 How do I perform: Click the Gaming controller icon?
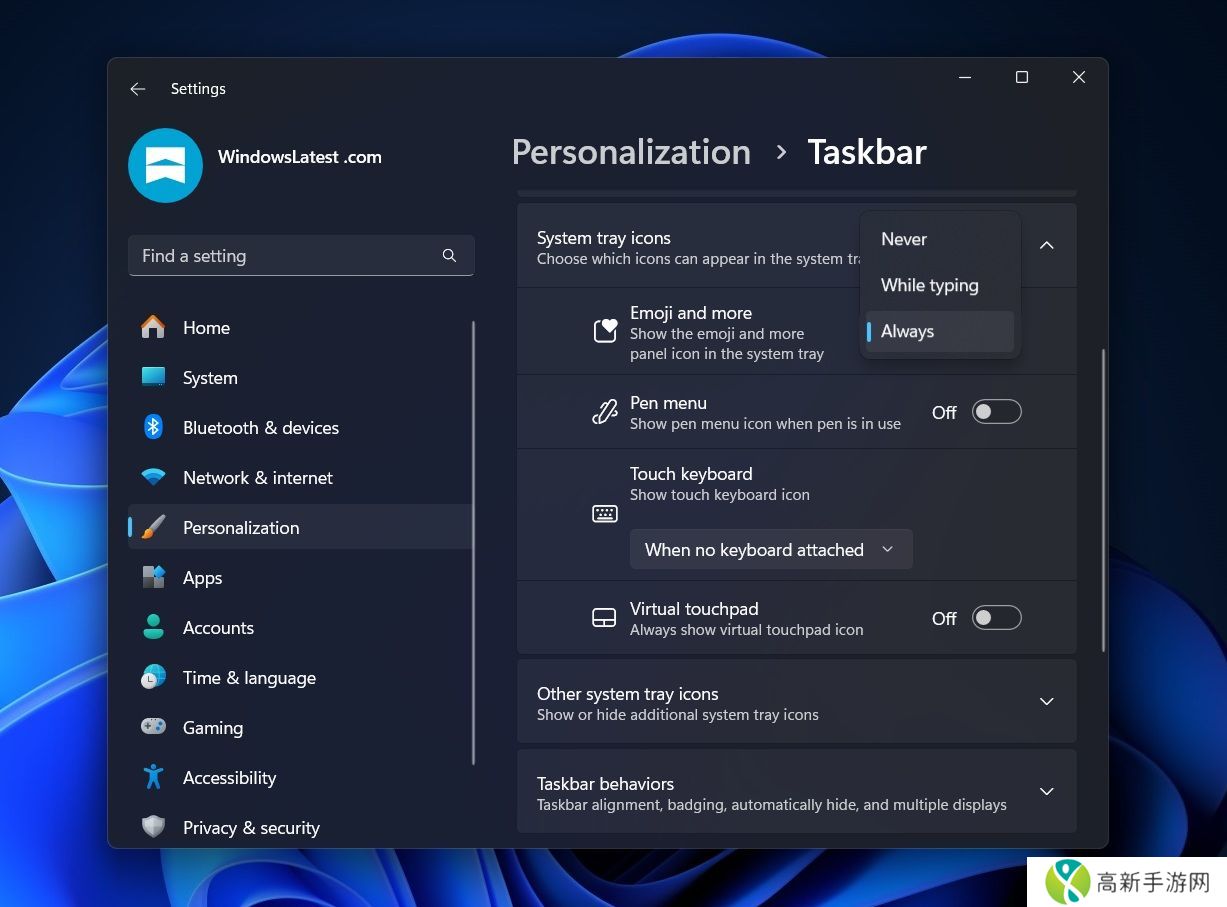pos(153,728)
